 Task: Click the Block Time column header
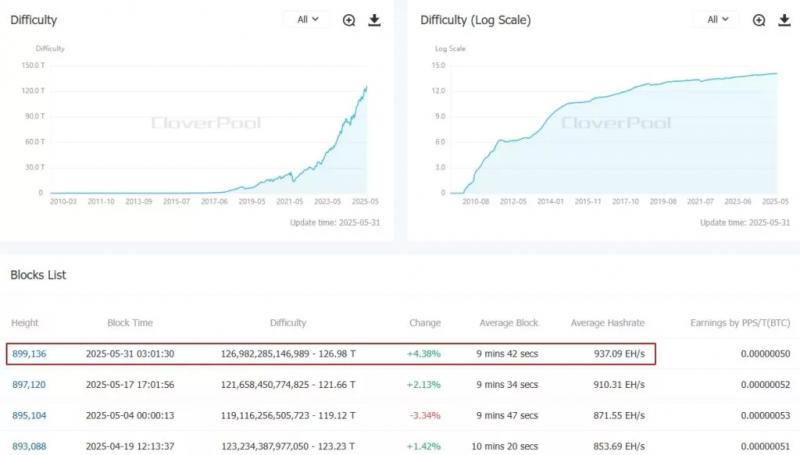click(x=130, y=323)
